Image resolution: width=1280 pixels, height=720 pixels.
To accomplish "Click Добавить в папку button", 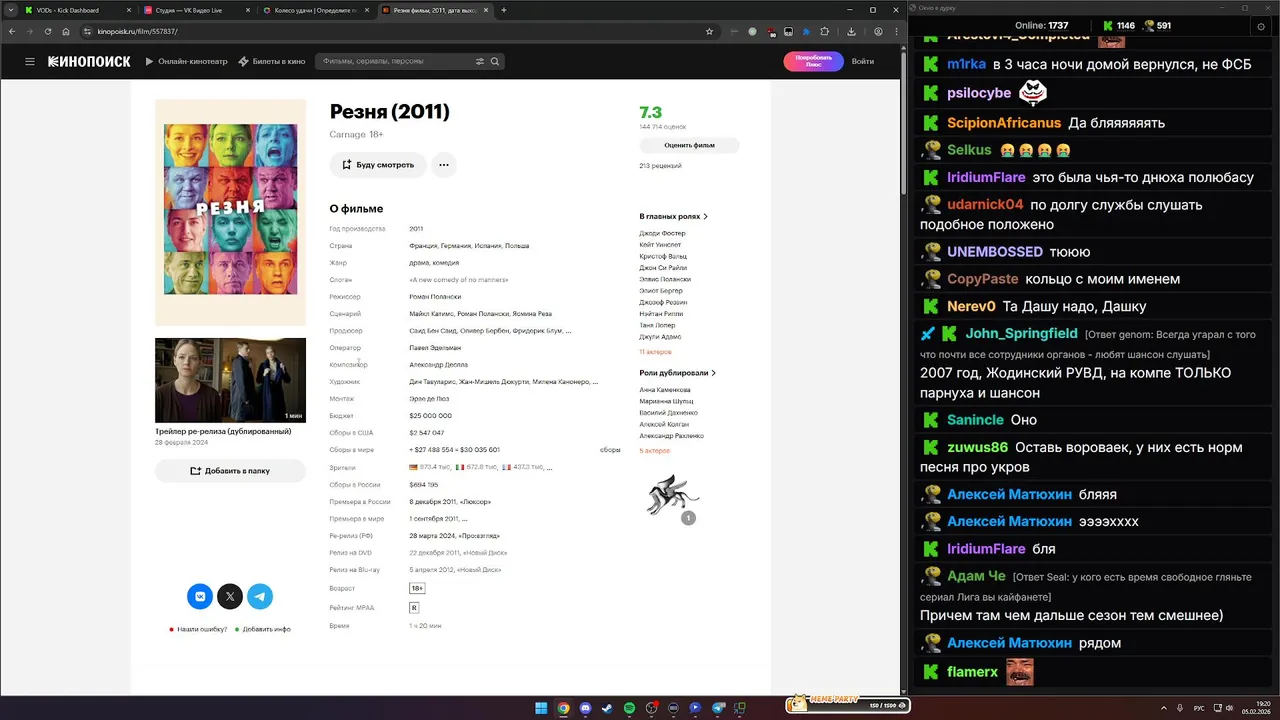I will point(230,471).
